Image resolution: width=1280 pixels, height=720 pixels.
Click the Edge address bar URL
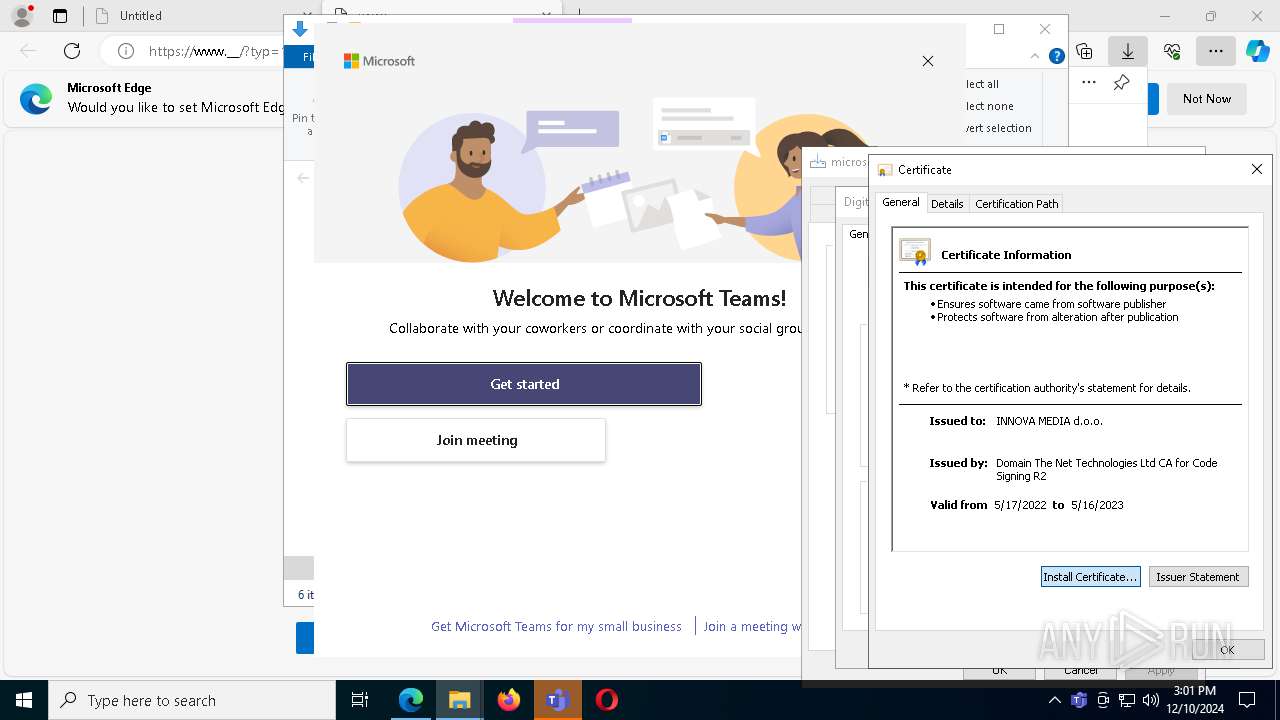tap(213, 51)
